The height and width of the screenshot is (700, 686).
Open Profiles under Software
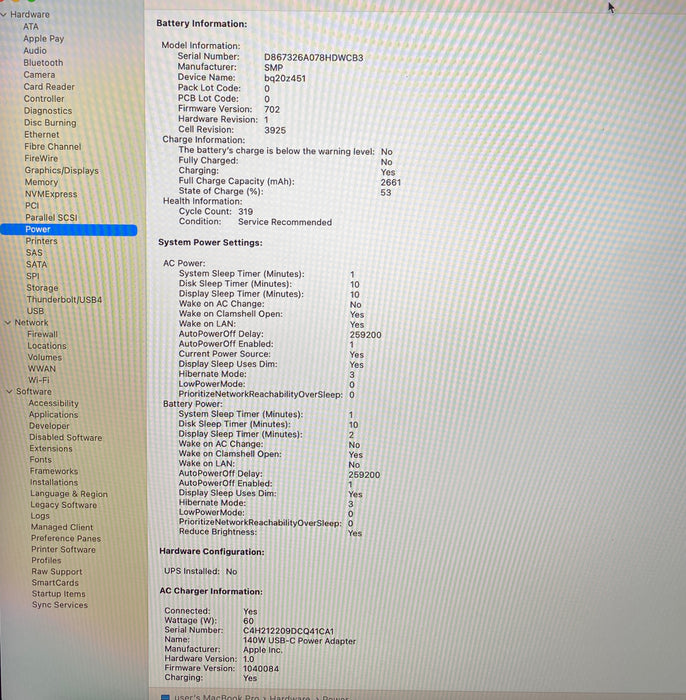coord(46,560)
